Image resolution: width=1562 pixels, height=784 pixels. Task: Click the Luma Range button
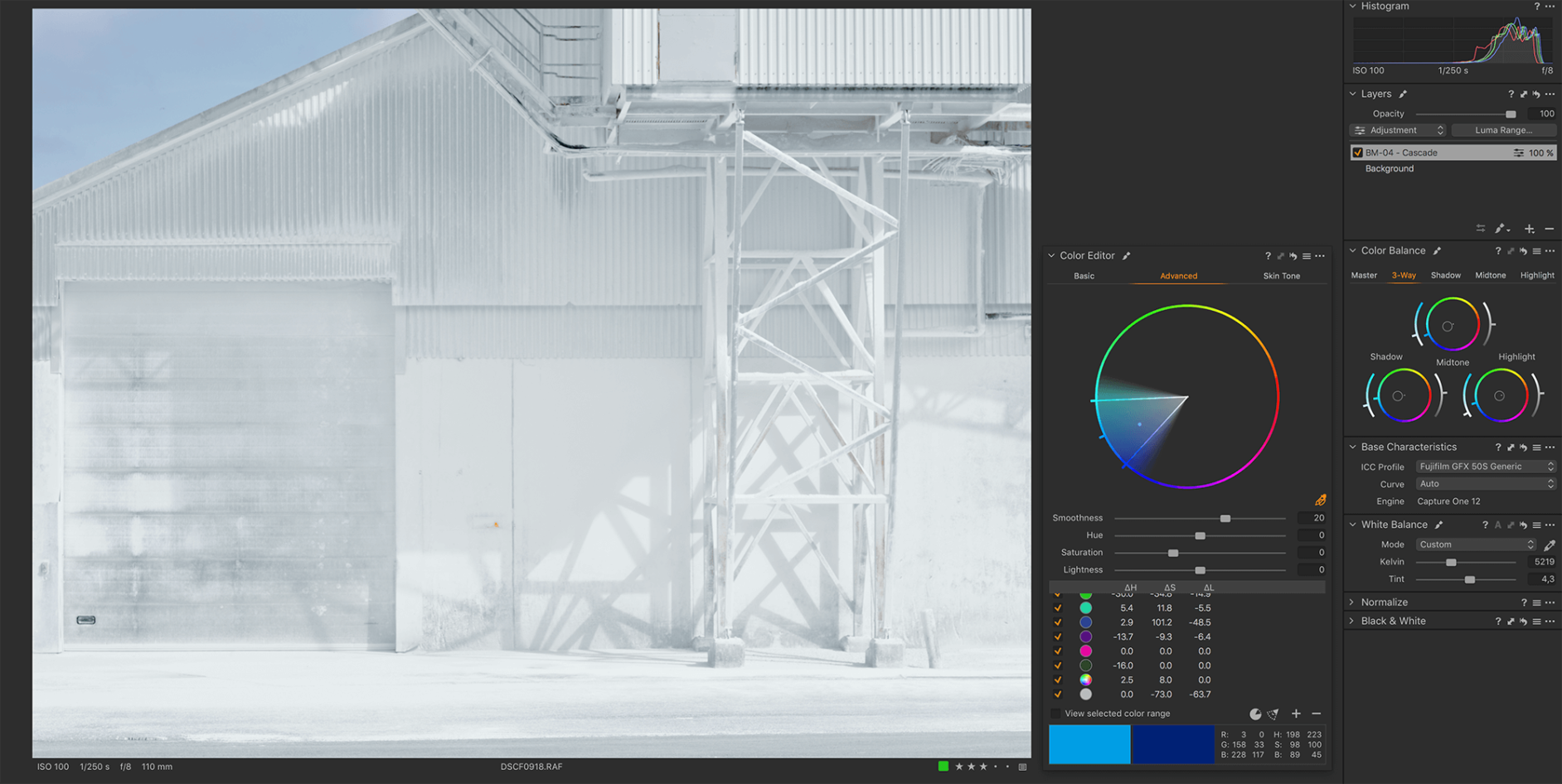[1504, 130]
